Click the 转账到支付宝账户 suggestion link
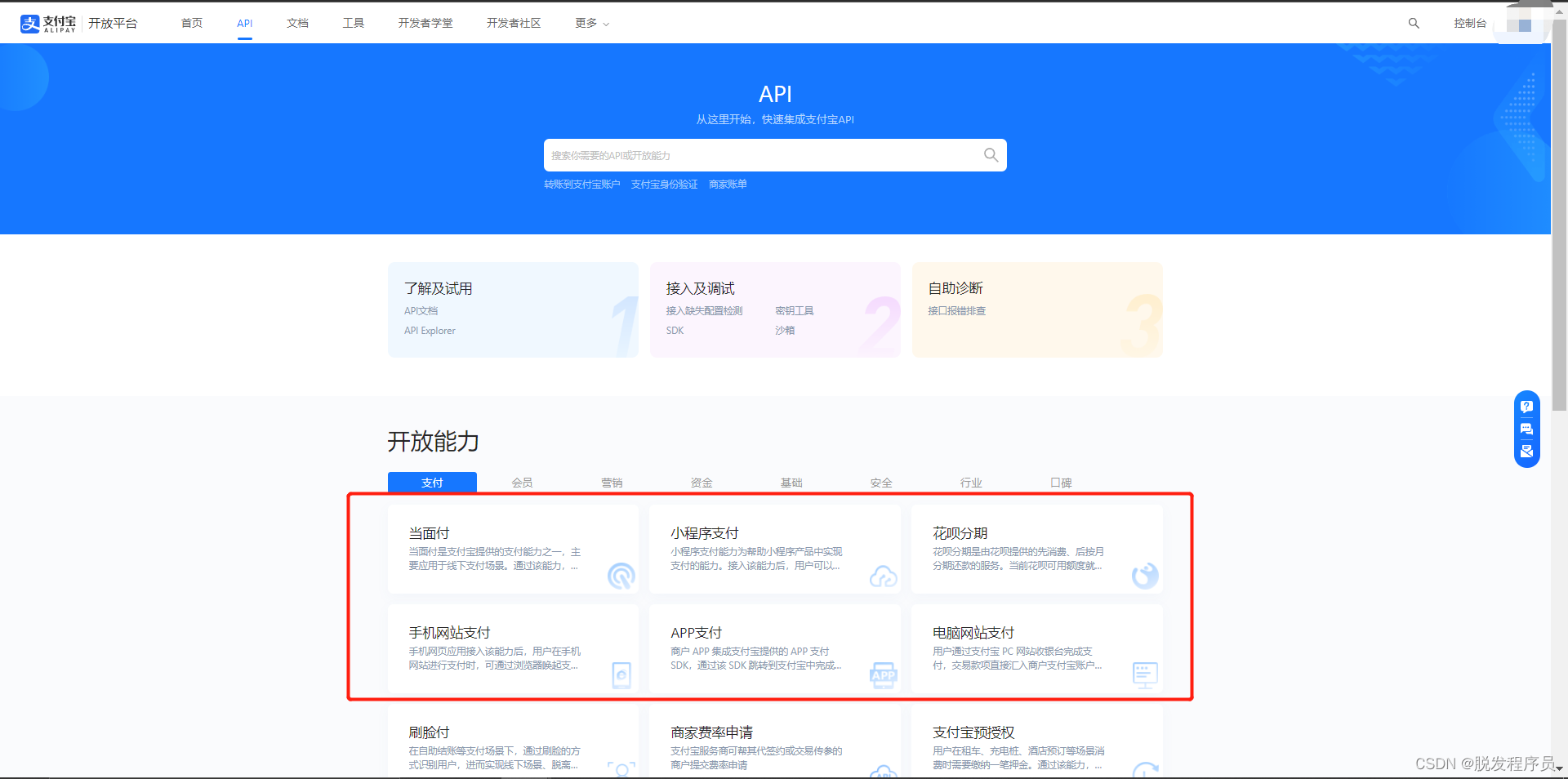The image size is (1568, 779). click(582, 185)
